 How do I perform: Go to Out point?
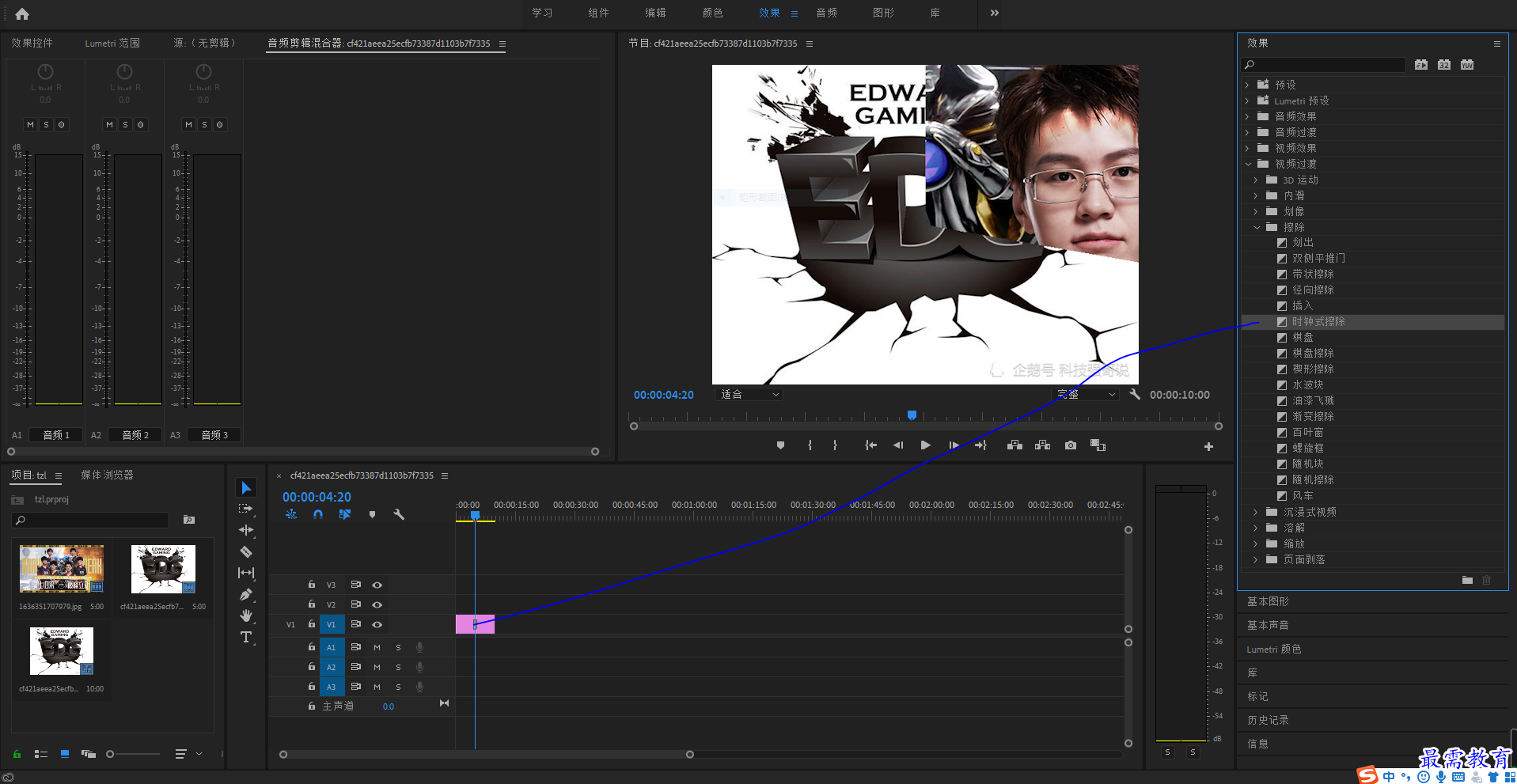coord(980,445)
